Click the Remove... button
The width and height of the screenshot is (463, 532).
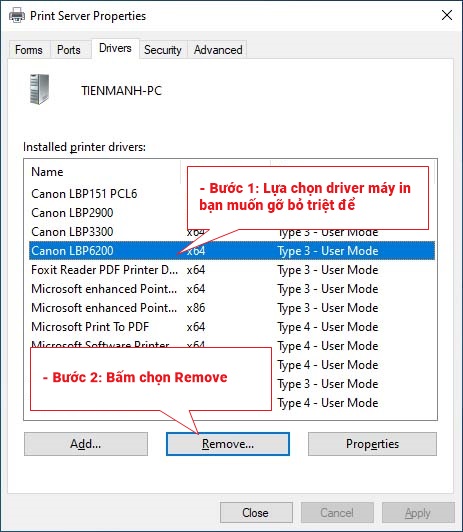point(228,444)
